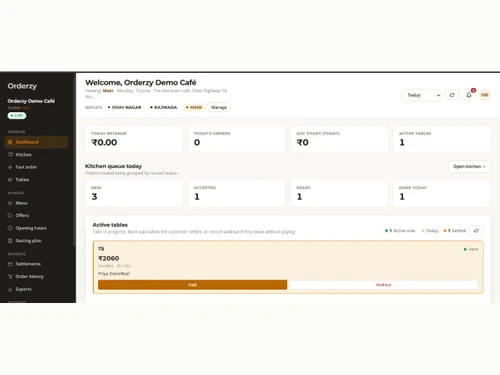
Task: Click the Done Today count card
Action: [442, 193]
